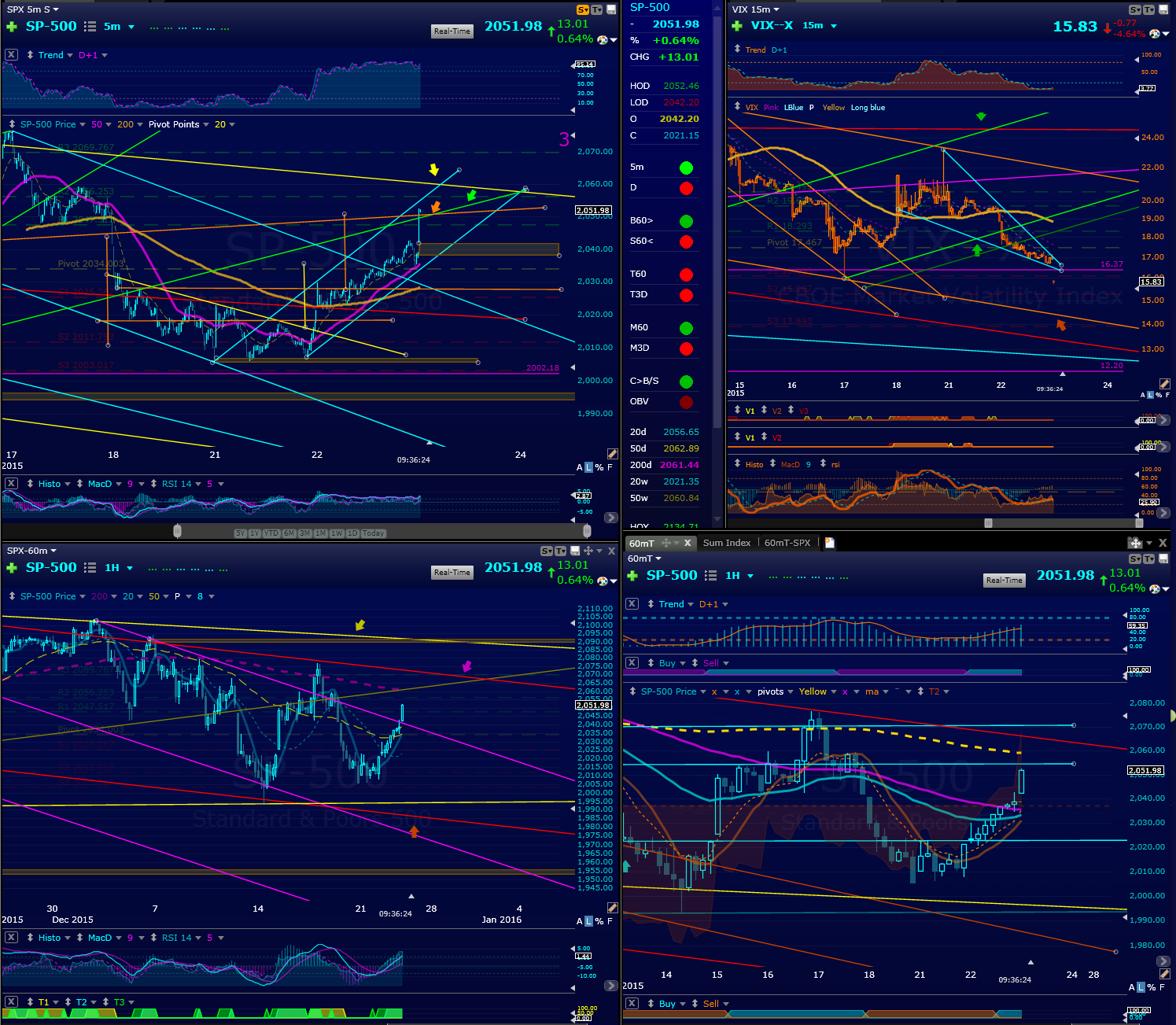Click SP-500 symbol name in SPX 5m chart
Viewport: 1176px width, 1025px height.
pyautogui.click(x=51, y=26)
